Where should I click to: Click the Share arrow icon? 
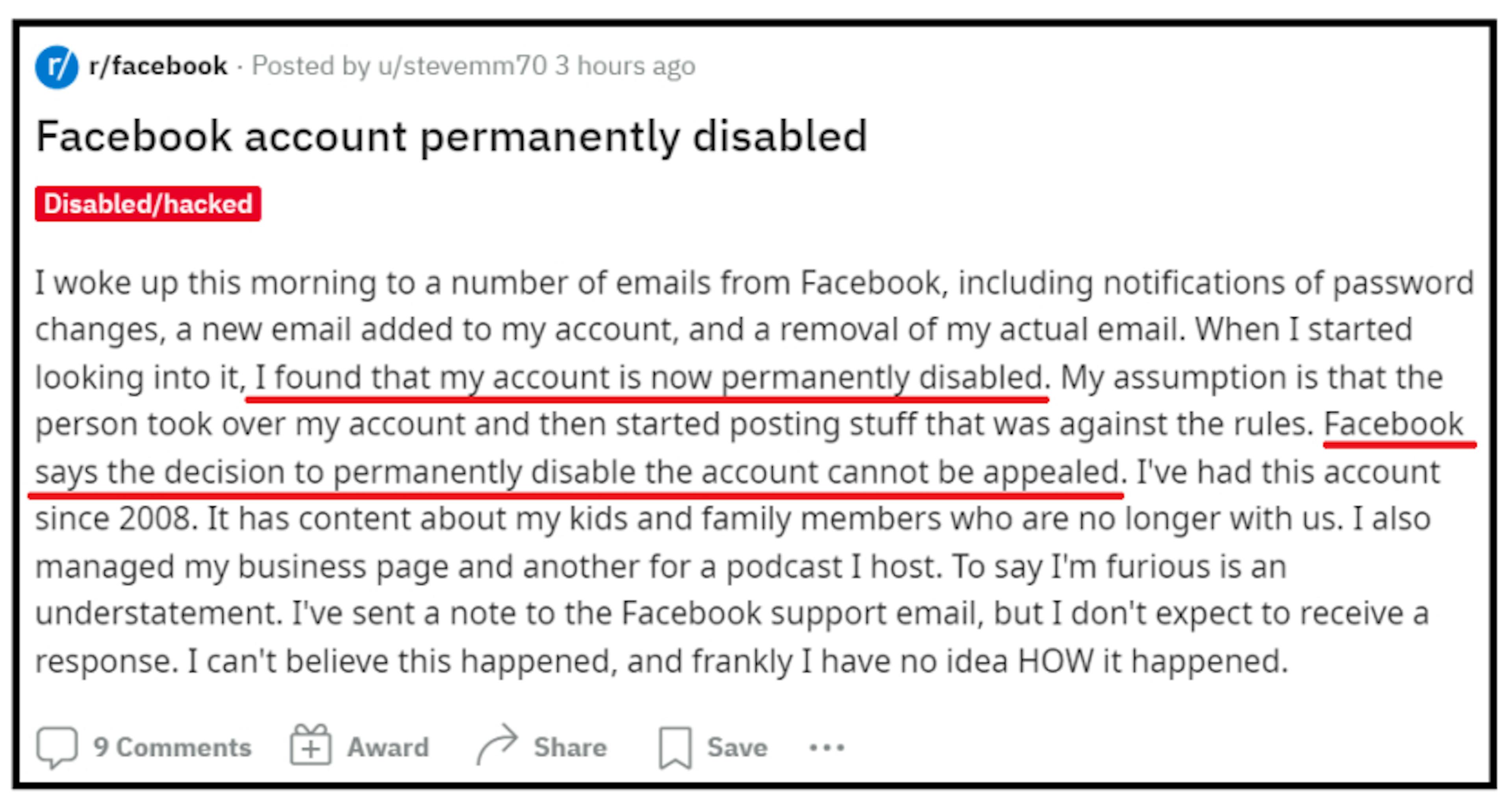pyautogui.click(x=497, y=745)
